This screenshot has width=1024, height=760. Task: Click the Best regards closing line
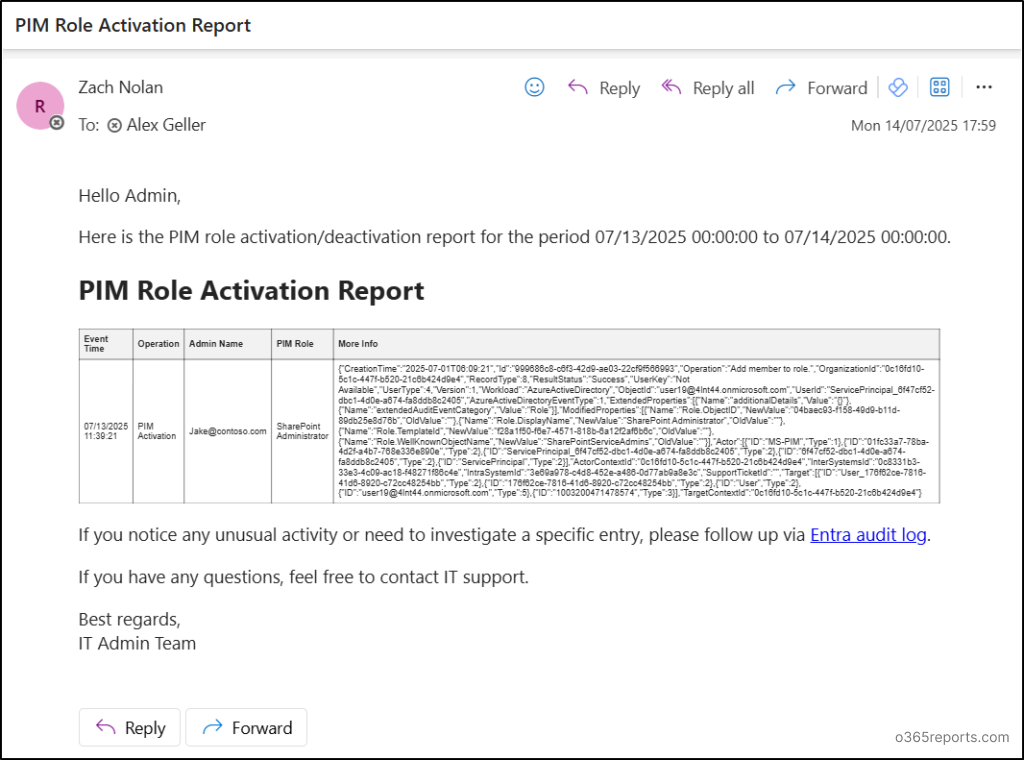[129, 620]
